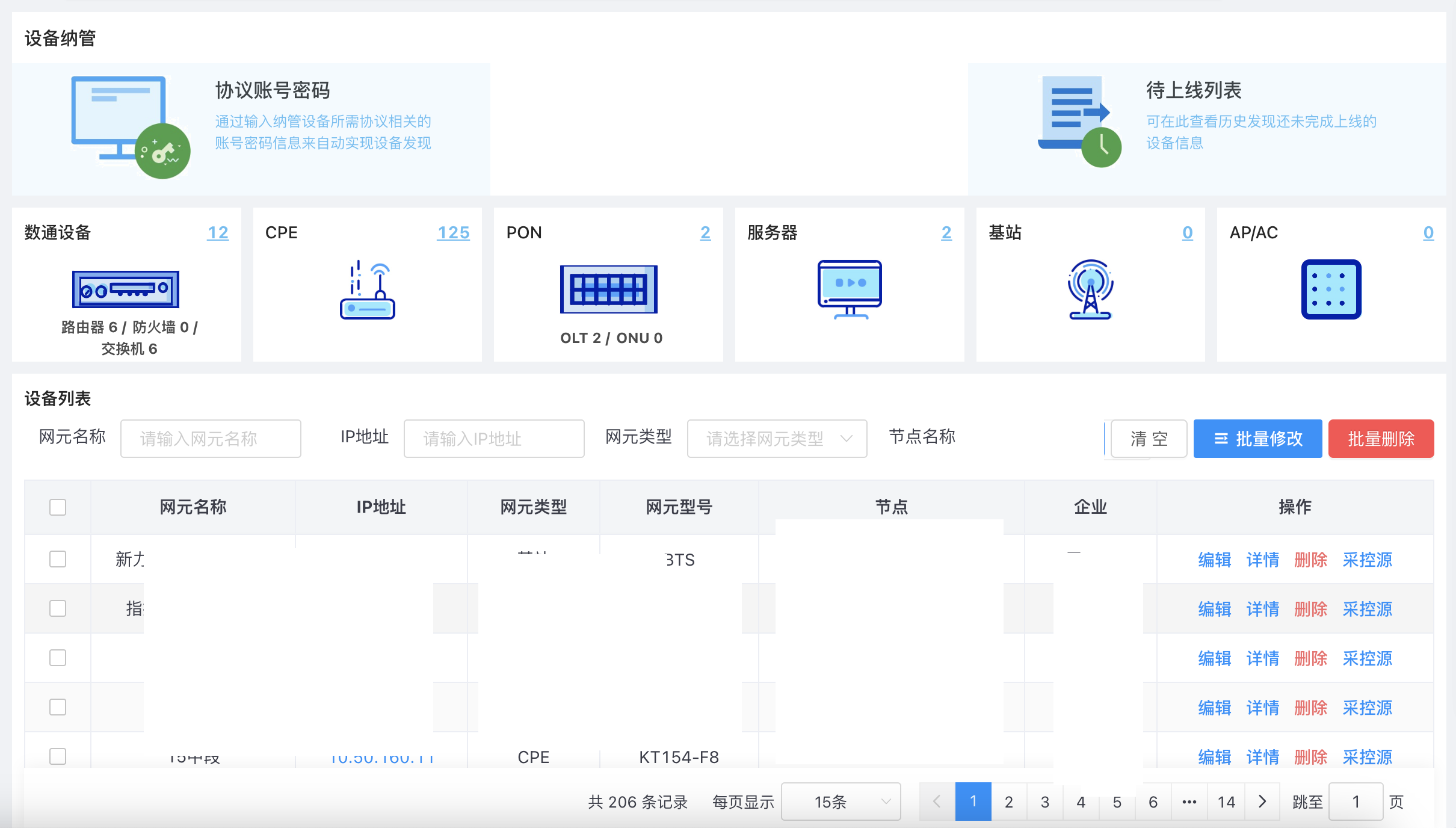Open the CPE count 125 link
This screenshot has width=1456, height=828.
point(453,232)
